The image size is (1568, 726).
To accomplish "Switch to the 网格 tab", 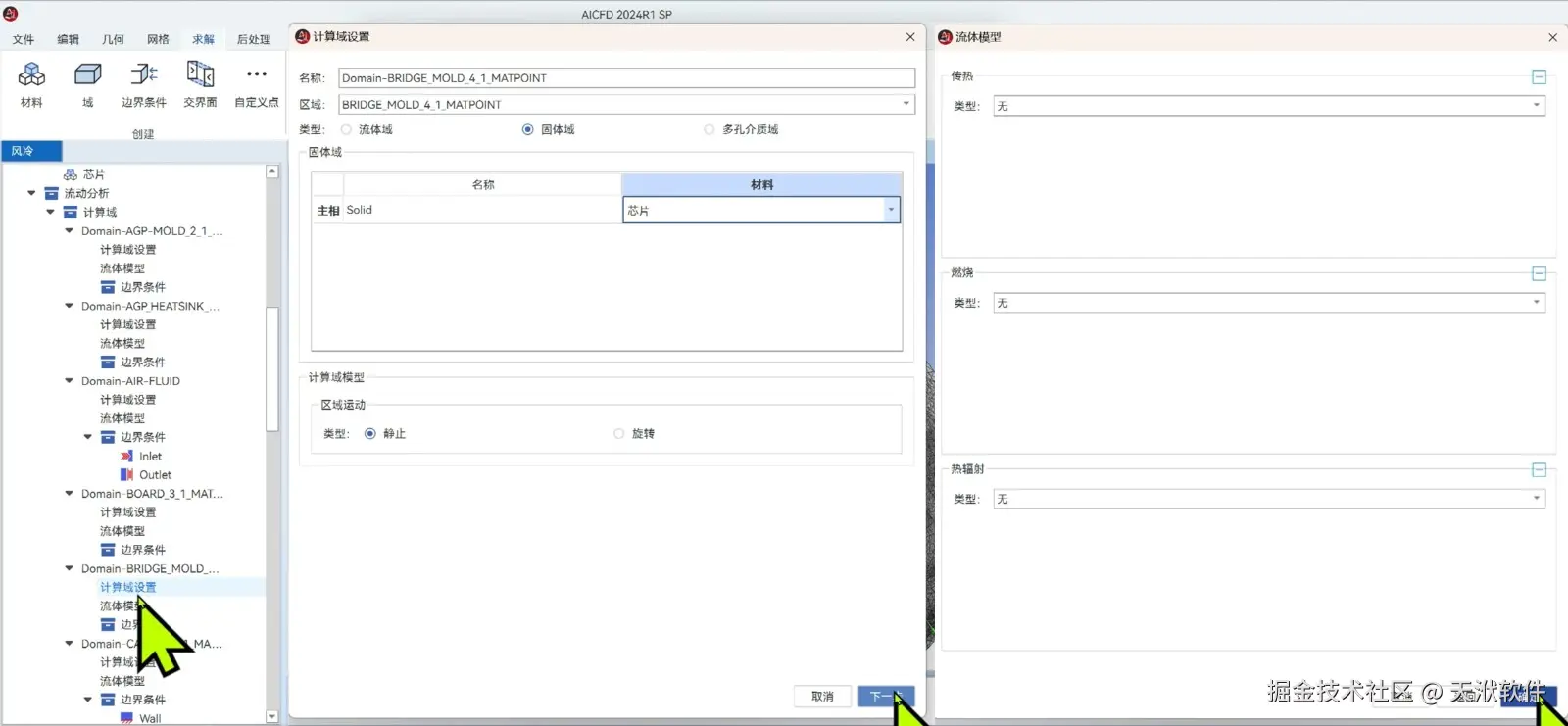I will [159, 40].
